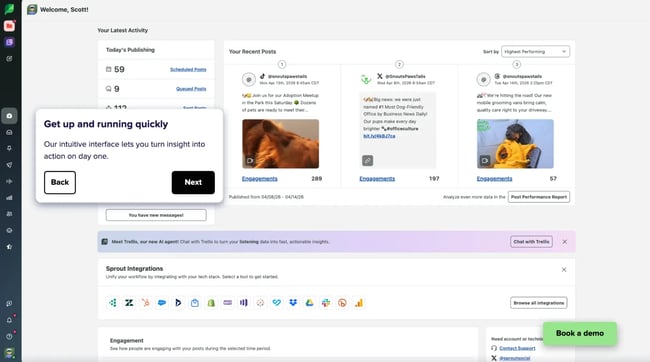Click Next in the tour popup
The height and width of the screenshot is (362, 650).
[193, 182]
